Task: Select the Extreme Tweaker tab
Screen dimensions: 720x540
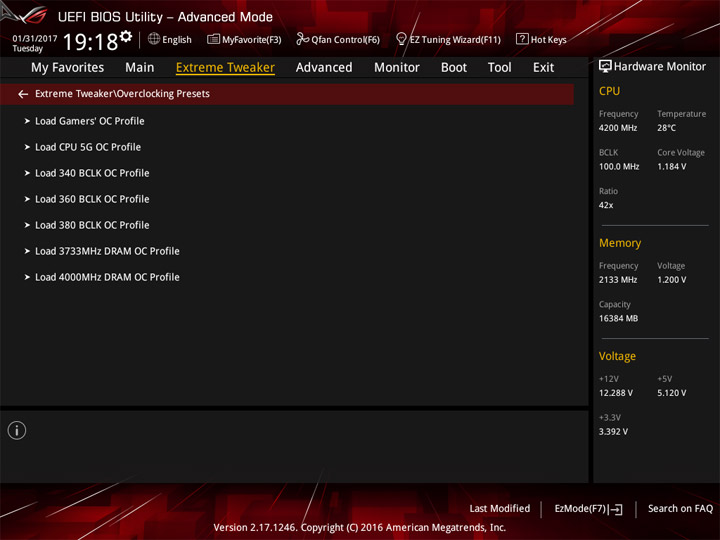Action: point(225,68)
